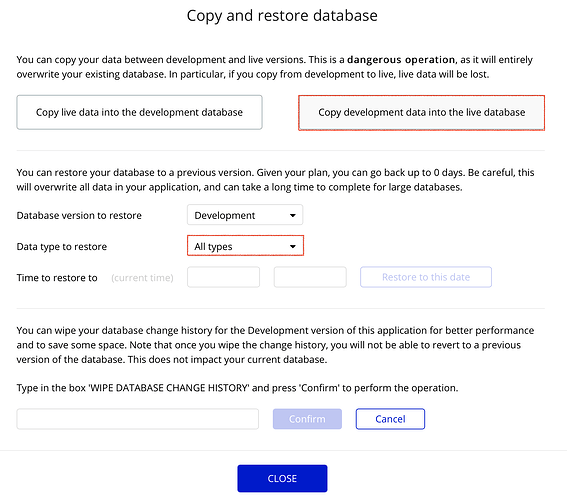Click the bold dangerous operation warning text
Viewport: 567px width, 500px height.
tap(401, 60)
